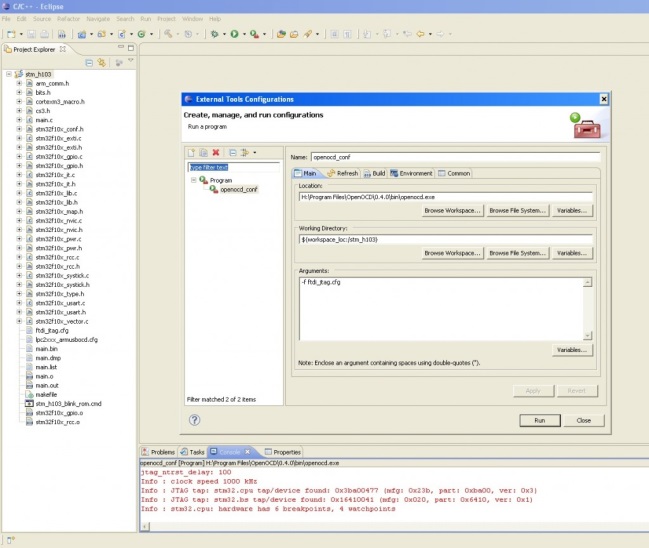Viewport: 649px width, 548px height.
Task: Click the New launch configuration icon
Action: point(193,152)
